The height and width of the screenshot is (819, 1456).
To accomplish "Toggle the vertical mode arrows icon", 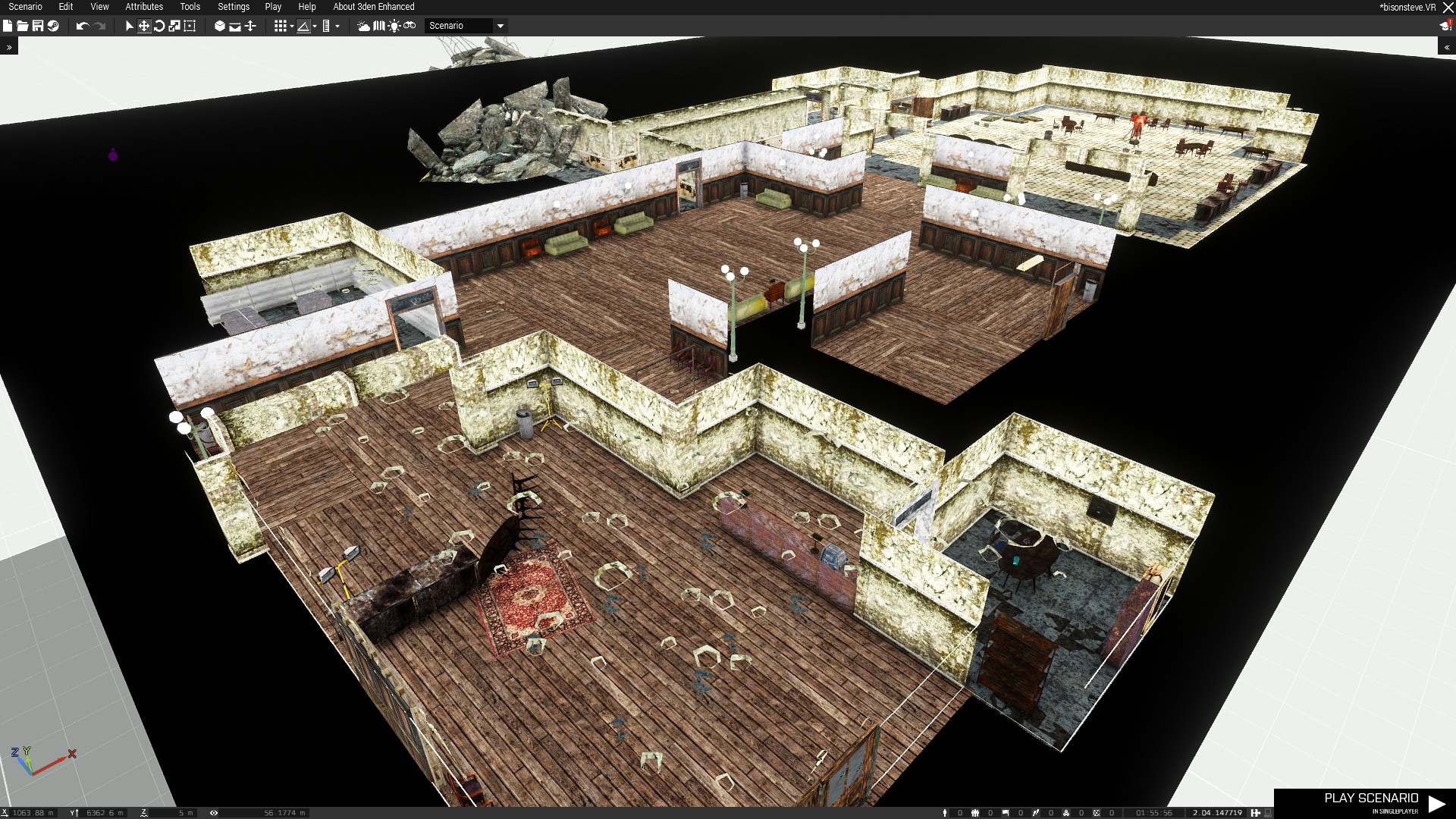I will 250,26.
